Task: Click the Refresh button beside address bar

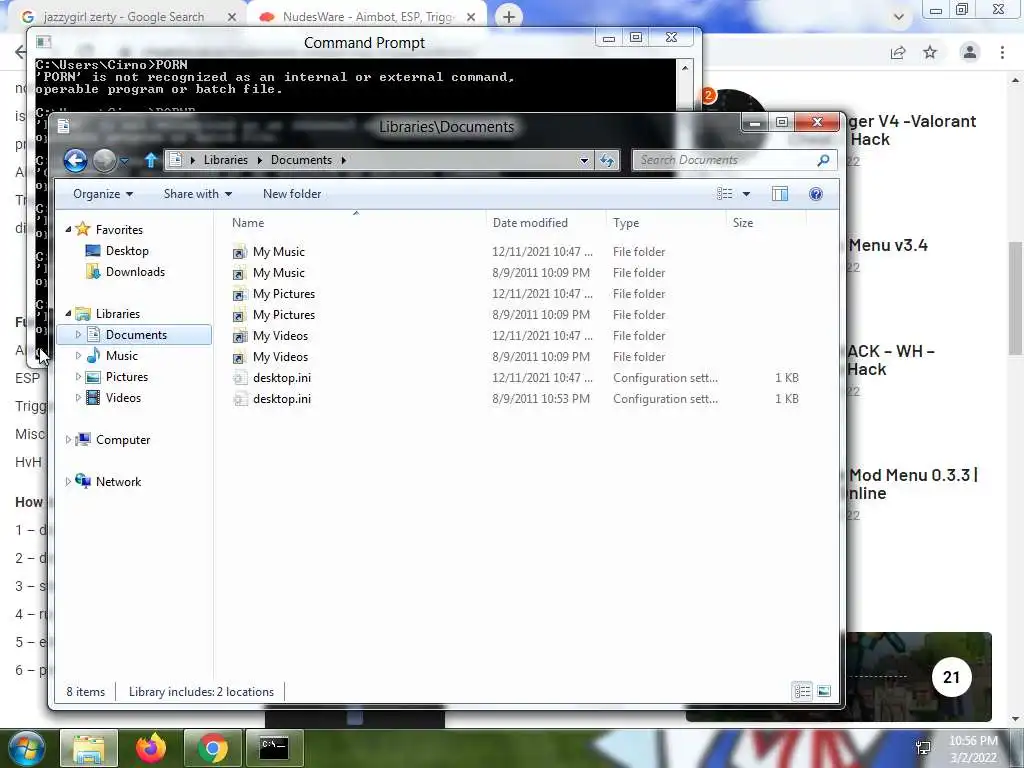Action: pos(607,160)
